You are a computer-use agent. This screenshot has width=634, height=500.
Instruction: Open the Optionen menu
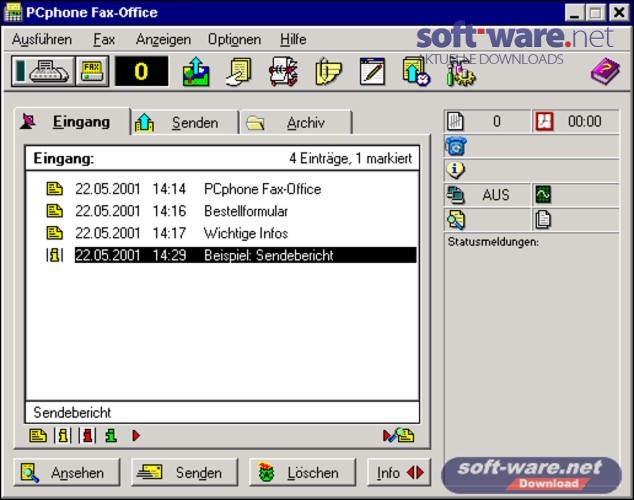coord(235,40)
